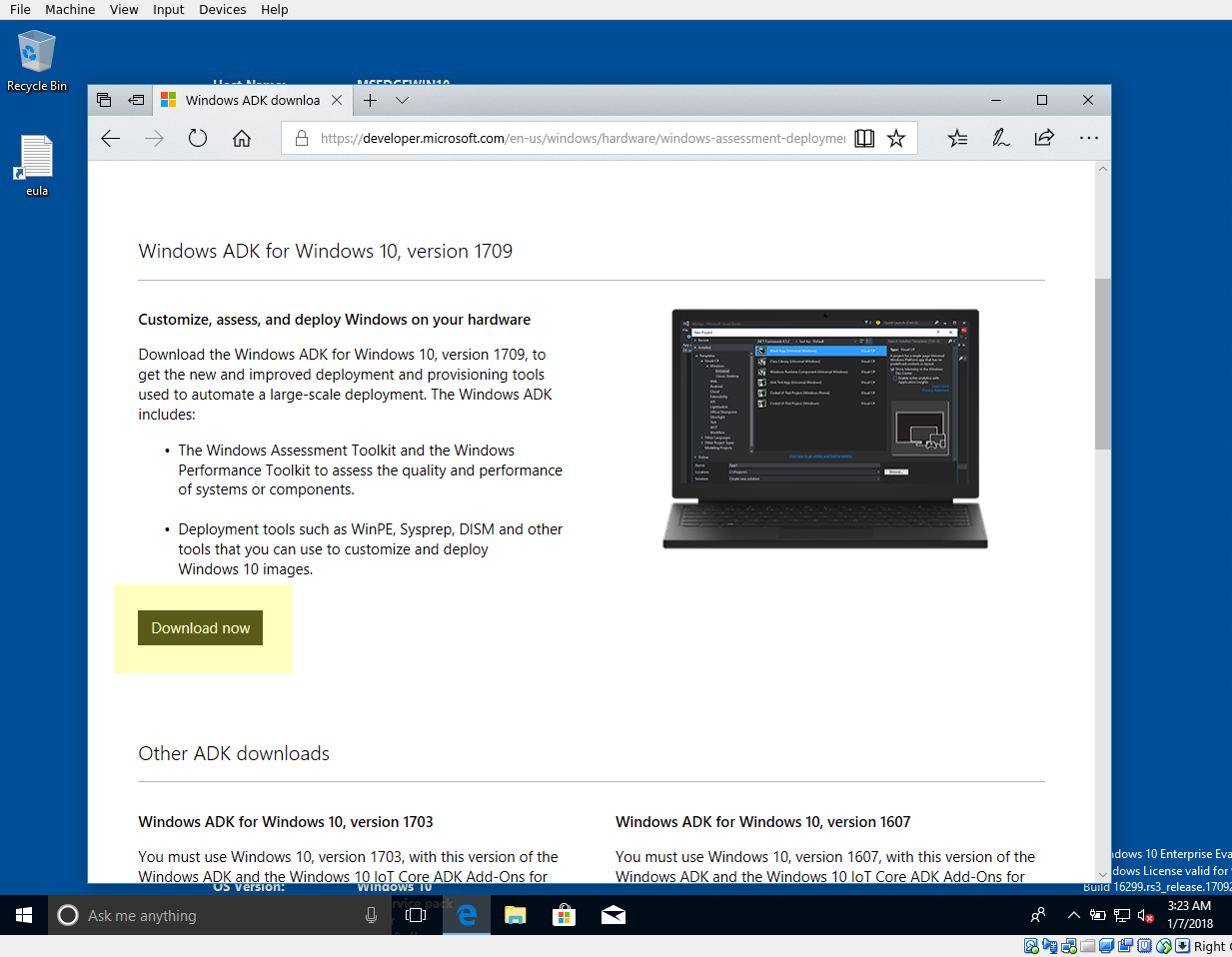
Task: Open the Windows Start menu
Action: click(x=24, y=915)
